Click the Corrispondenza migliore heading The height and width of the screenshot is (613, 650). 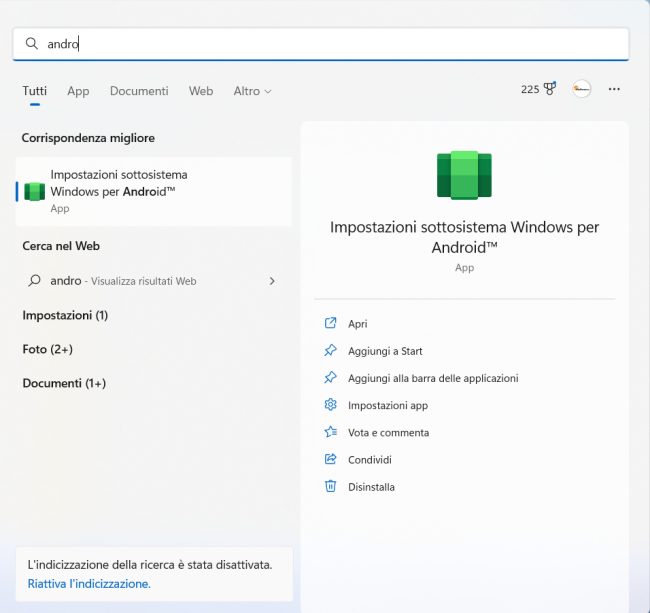click(88, 138)
